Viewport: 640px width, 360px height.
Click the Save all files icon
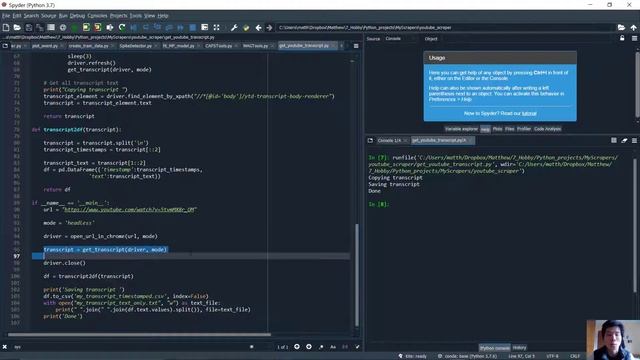click(40, 27)
